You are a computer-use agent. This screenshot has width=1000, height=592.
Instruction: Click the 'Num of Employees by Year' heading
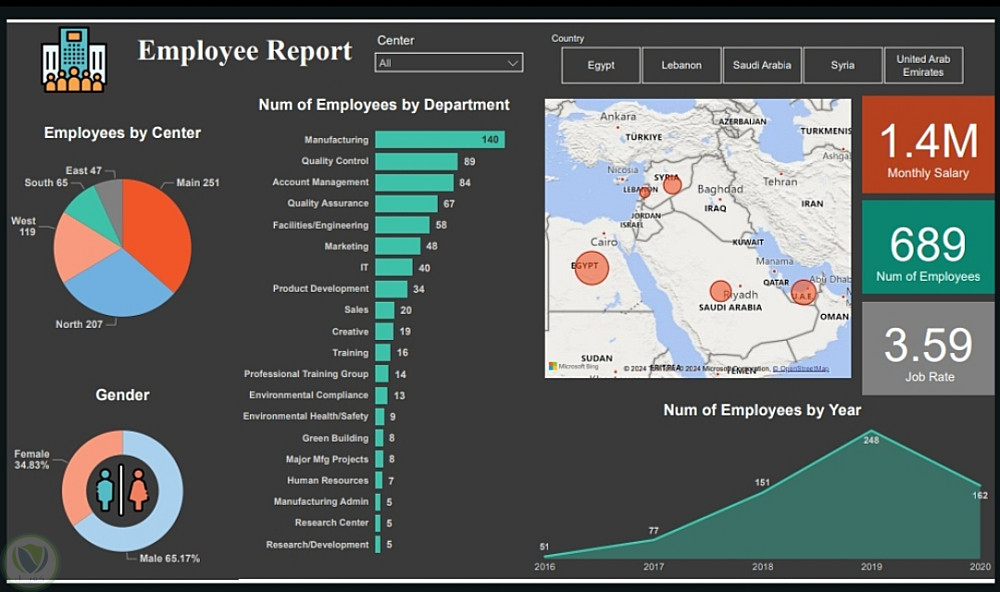tap(762, 410)
